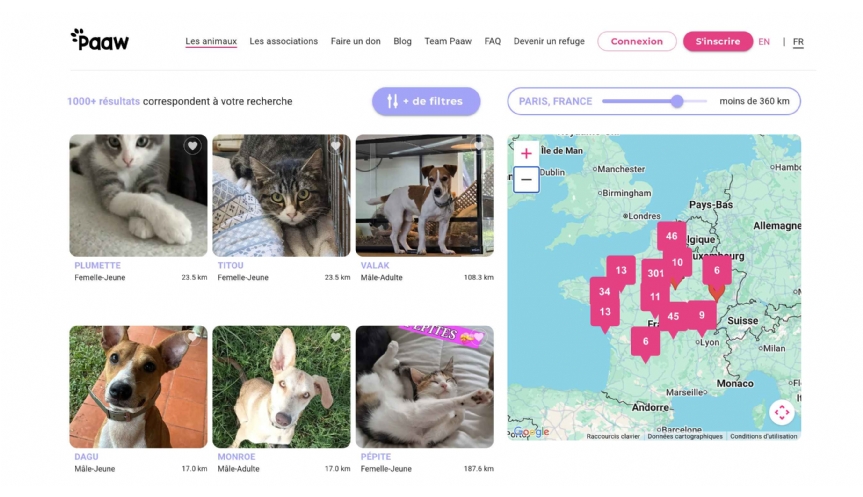Recenter the map with the crosshair button
The height and width of the screenshot is (497, 863).
coord(781,412)
